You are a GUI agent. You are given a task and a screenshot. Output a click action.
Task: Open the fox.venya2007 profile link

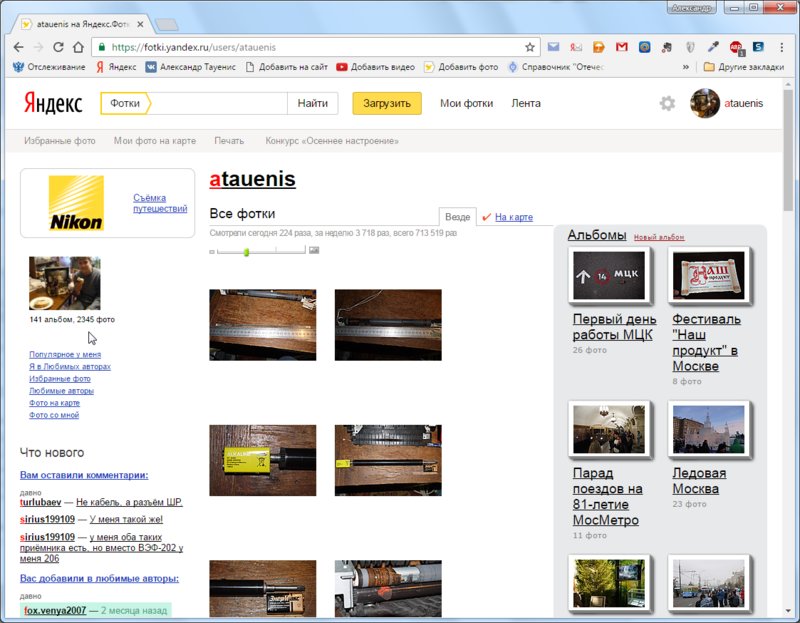[55, 610]
